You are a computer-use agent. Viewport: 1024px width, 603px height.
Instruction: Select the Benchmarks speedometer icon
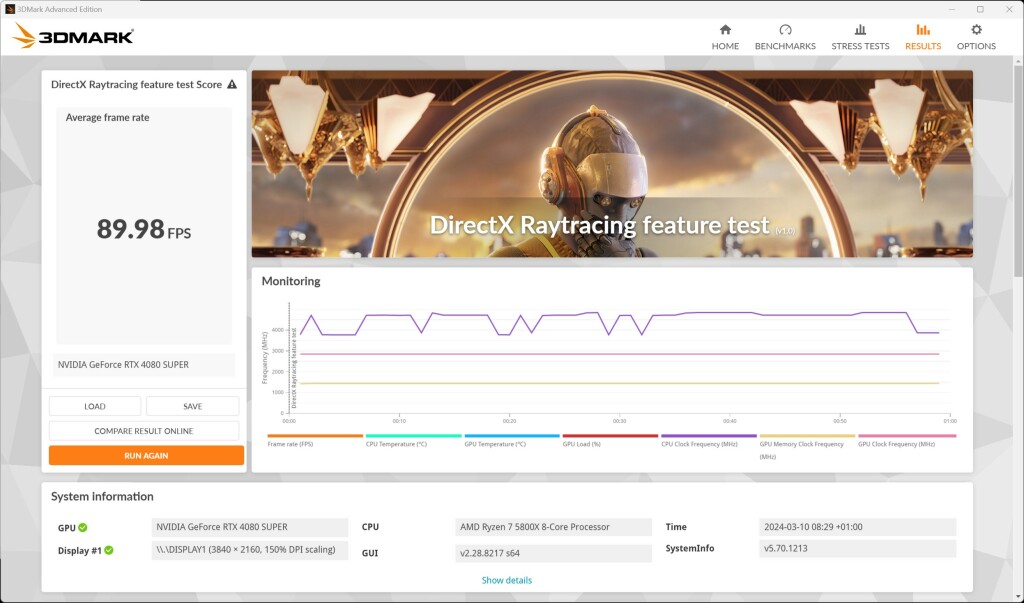tap(786, 31)
